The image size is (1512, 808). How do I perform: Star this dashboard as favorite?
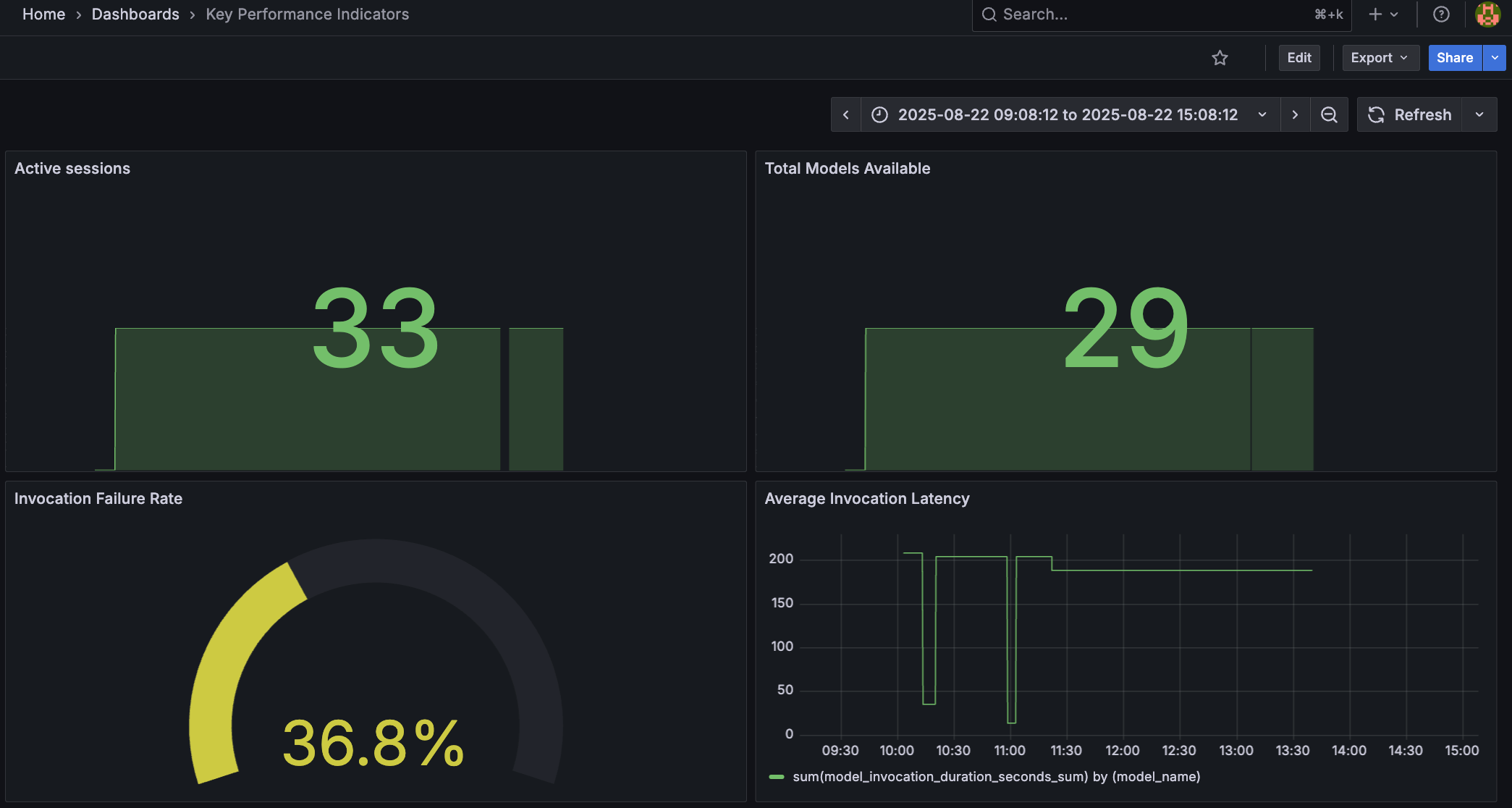point(1220,58)
